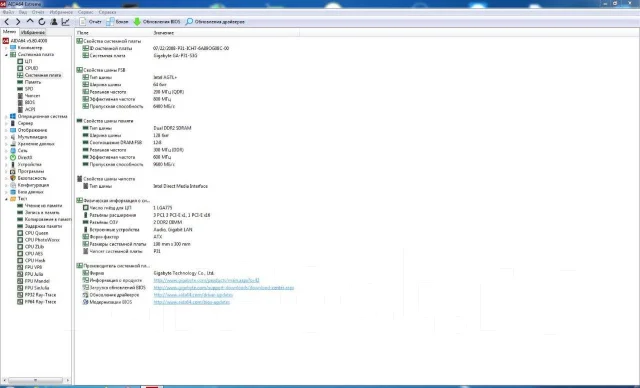Screen dimensions: 640x388
Task: Select the ЦП item in the tree
Action: [28, 61]
